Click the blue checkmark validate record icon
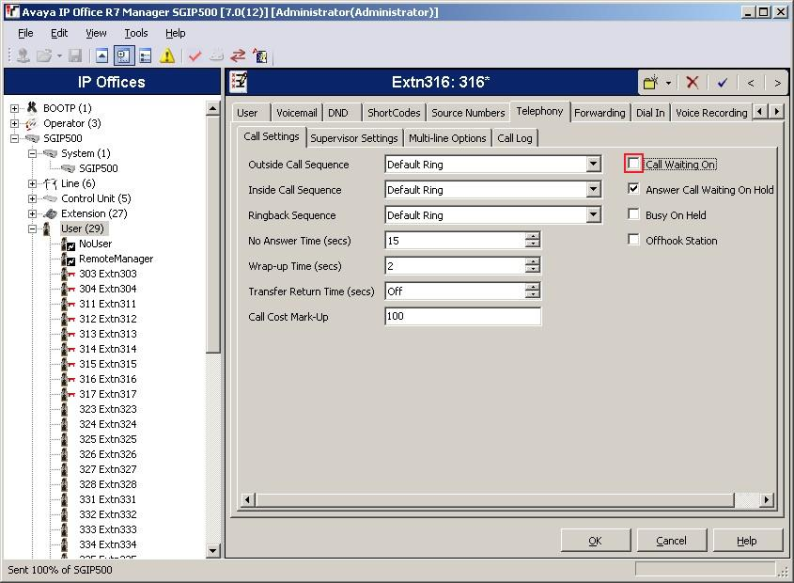Image resolution: width=794 pixels, height=583 pixels. (x=721, y=82)
